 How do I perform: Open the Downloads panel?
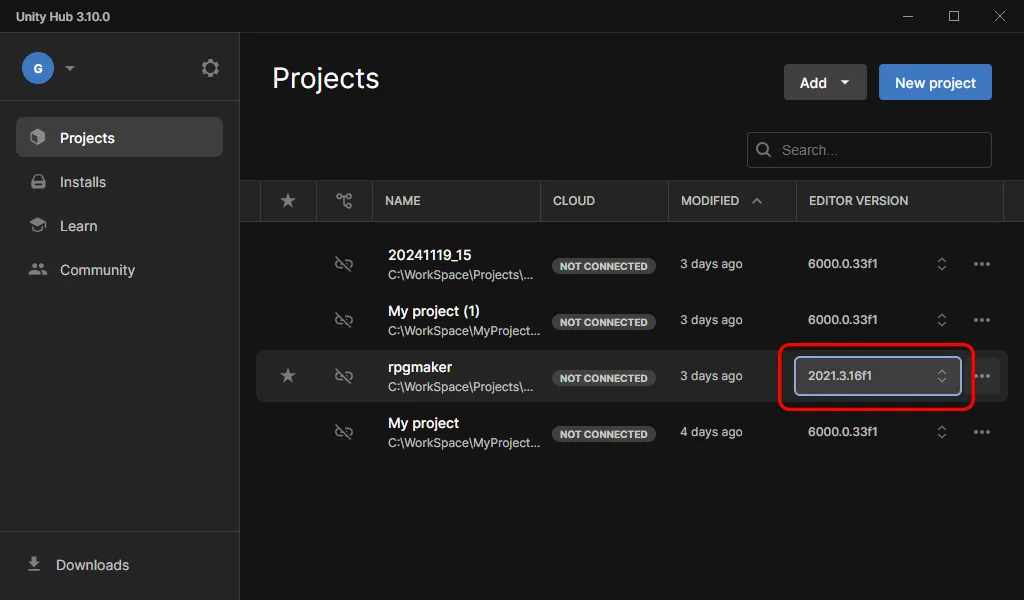[92, 565]
